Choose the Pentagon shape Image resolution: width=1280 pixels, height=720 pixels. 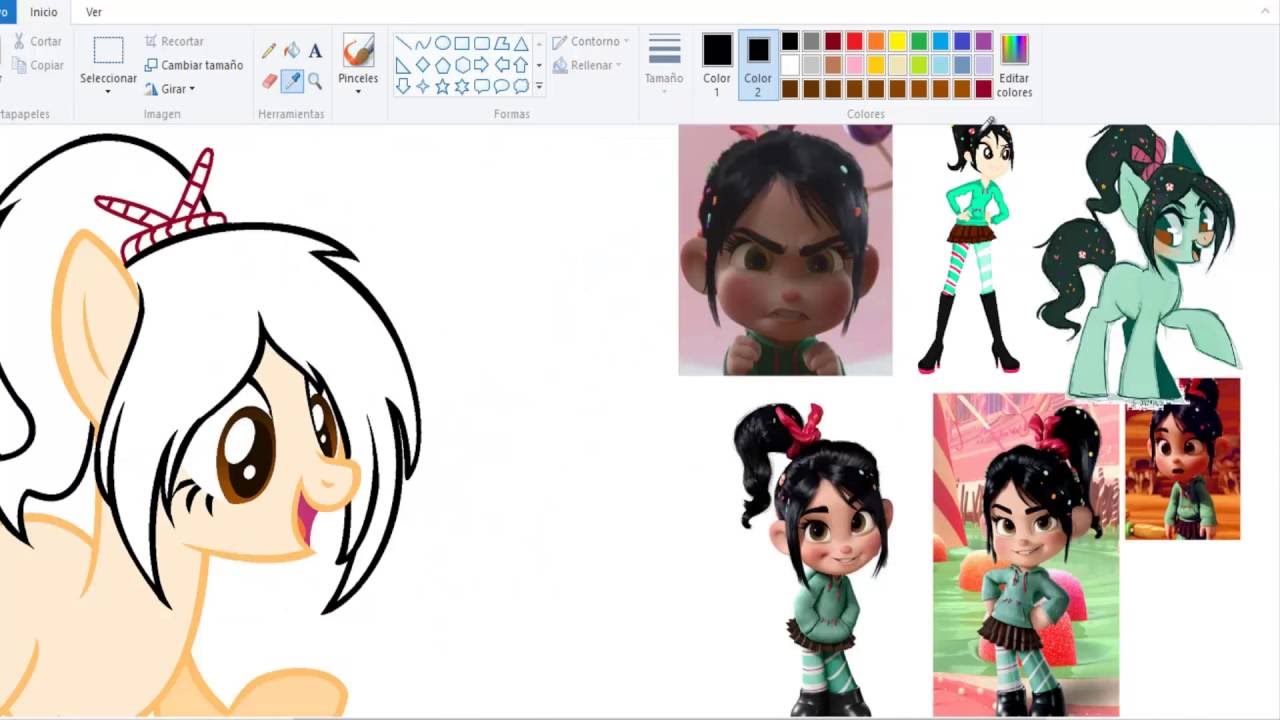click(442, 65)
